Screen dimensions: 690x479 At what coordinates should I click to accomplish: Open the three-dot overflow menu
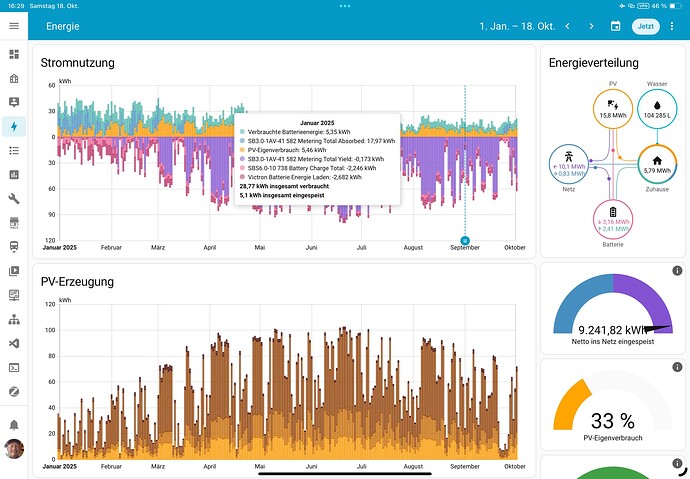coord(672,26)
